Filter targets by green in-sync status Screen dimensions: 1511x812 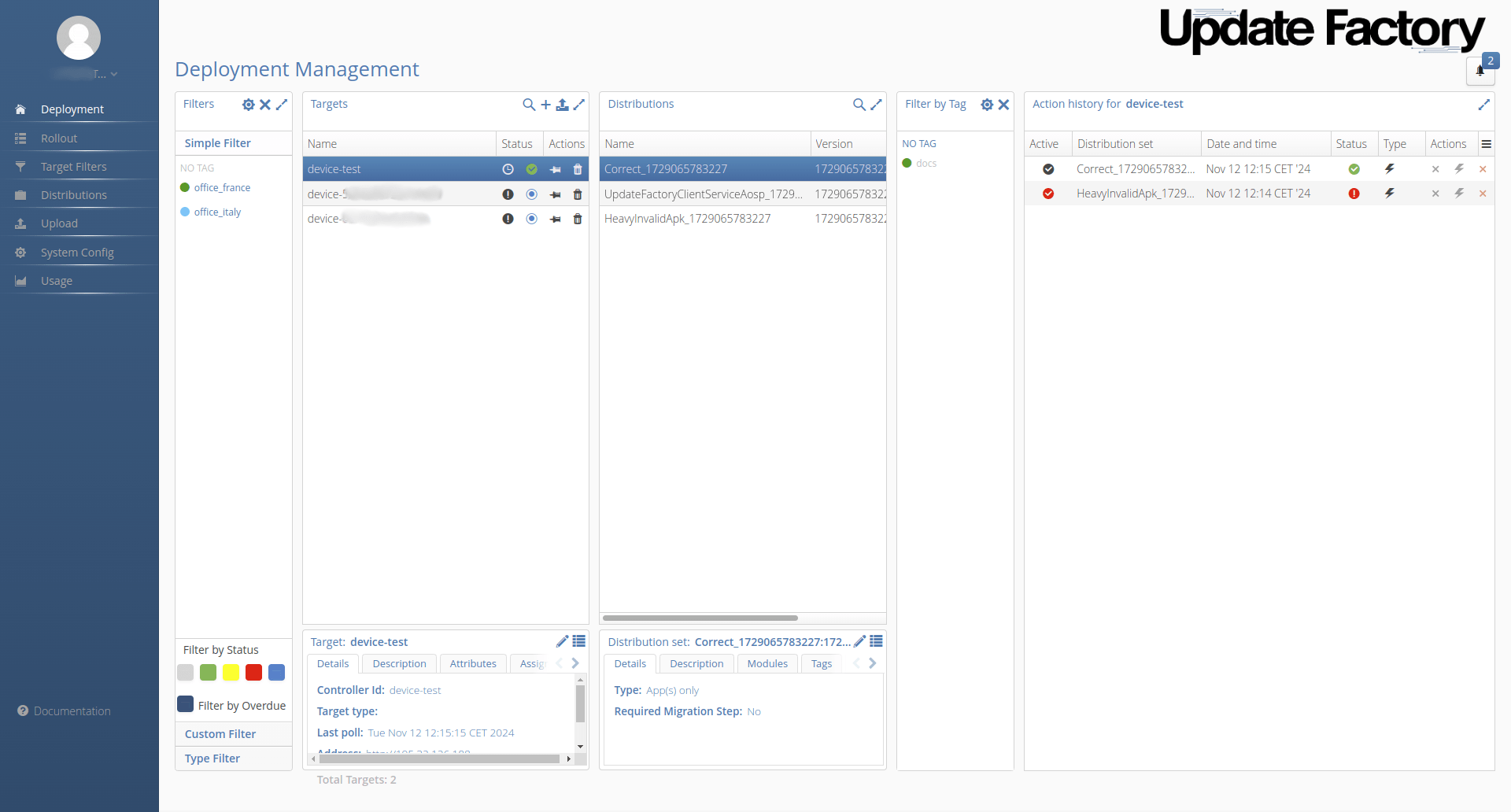click(x=209, y=672)
